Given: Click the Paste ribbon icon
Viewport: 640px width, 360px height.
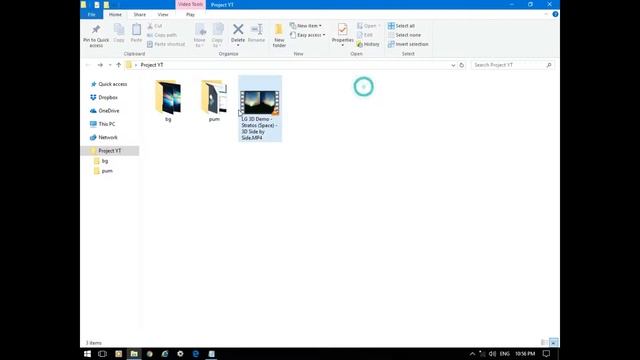Looking at the screenshot, I should [136, 33].
